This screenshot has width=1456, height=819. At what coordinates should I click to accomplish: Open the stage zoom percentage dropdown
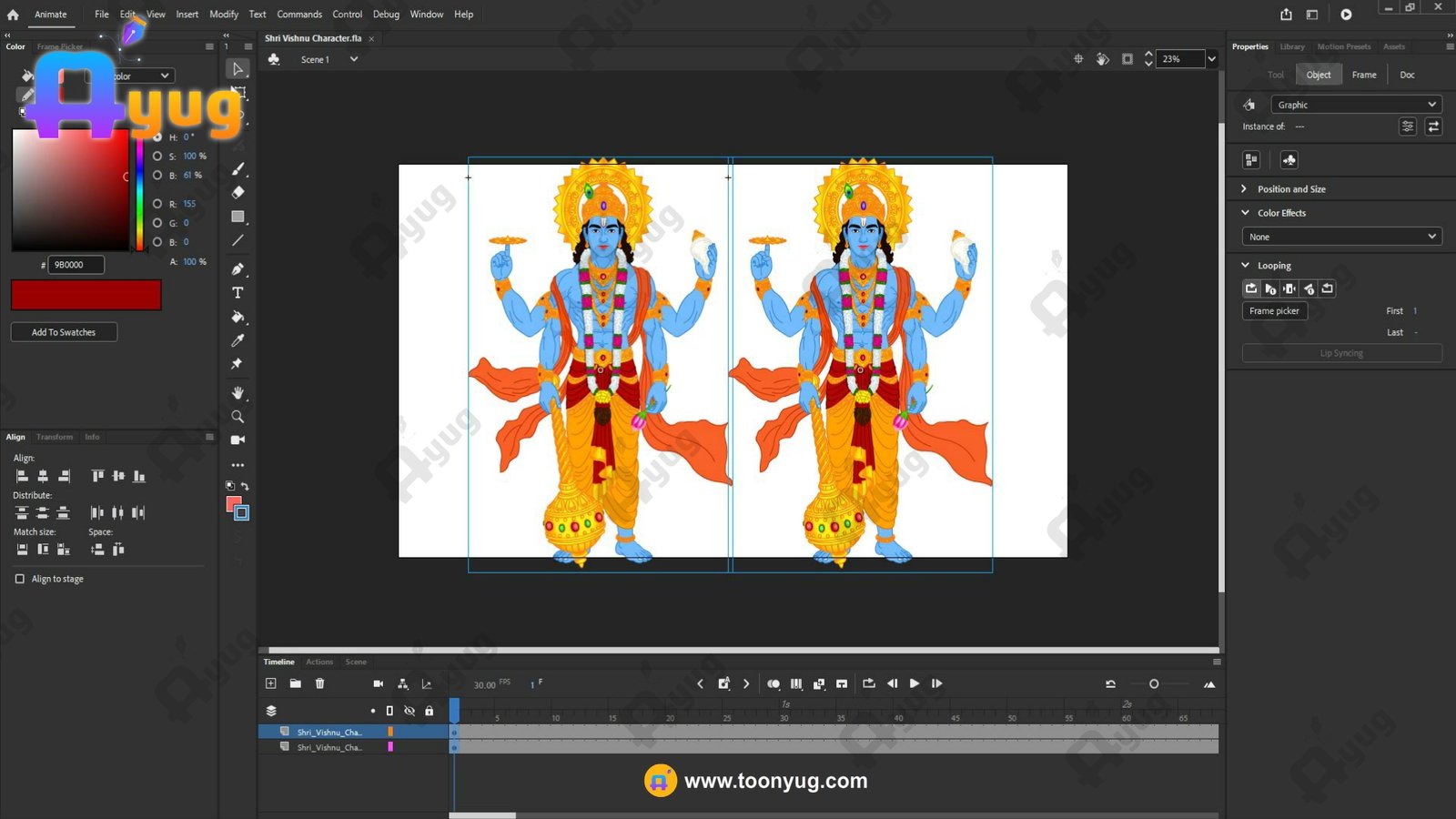pos(1211,59)
